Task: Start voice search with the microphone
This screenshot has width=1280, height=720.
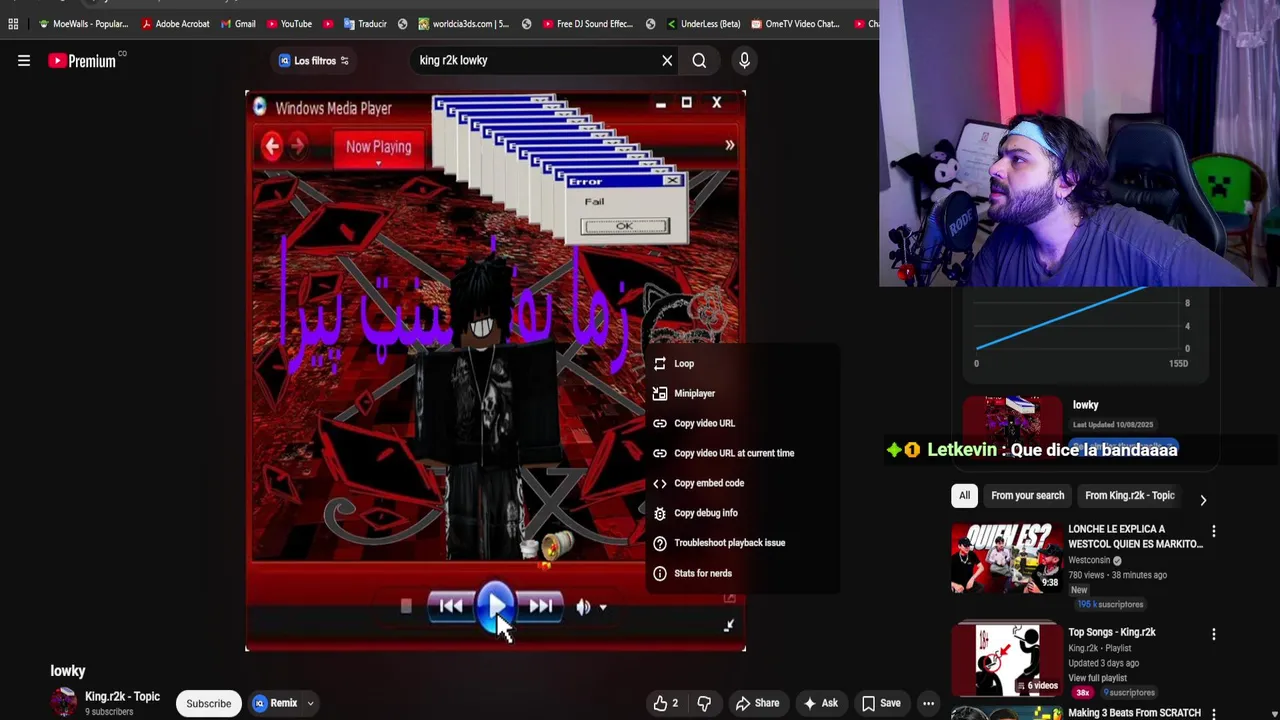Action: tap(744, 60)
